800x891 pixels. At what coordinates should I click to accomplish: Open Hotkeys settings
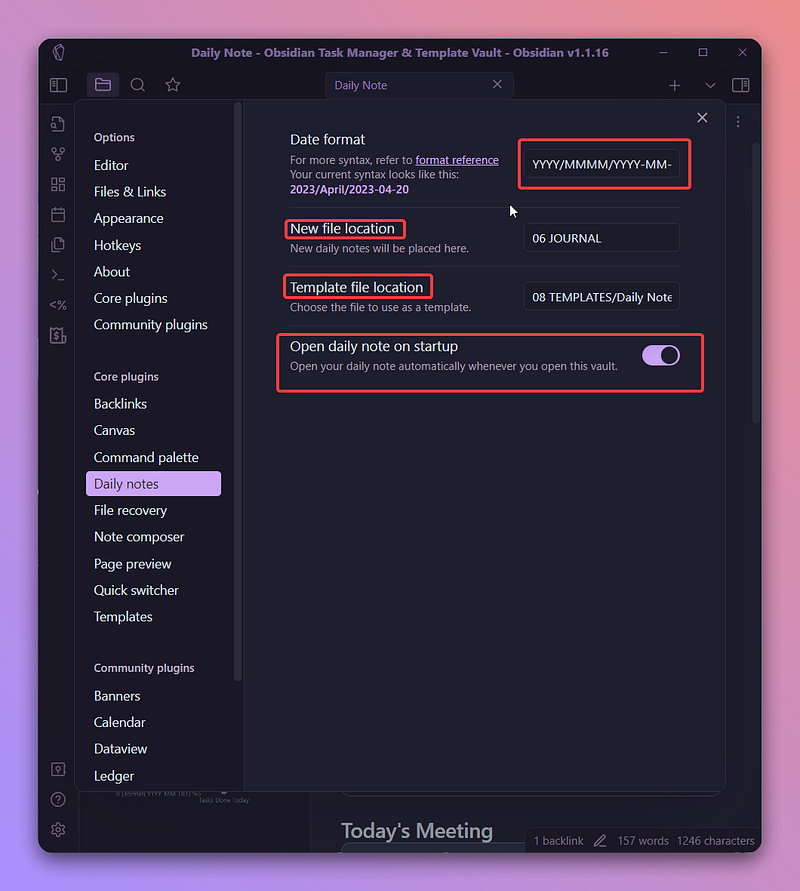(118, 245)
